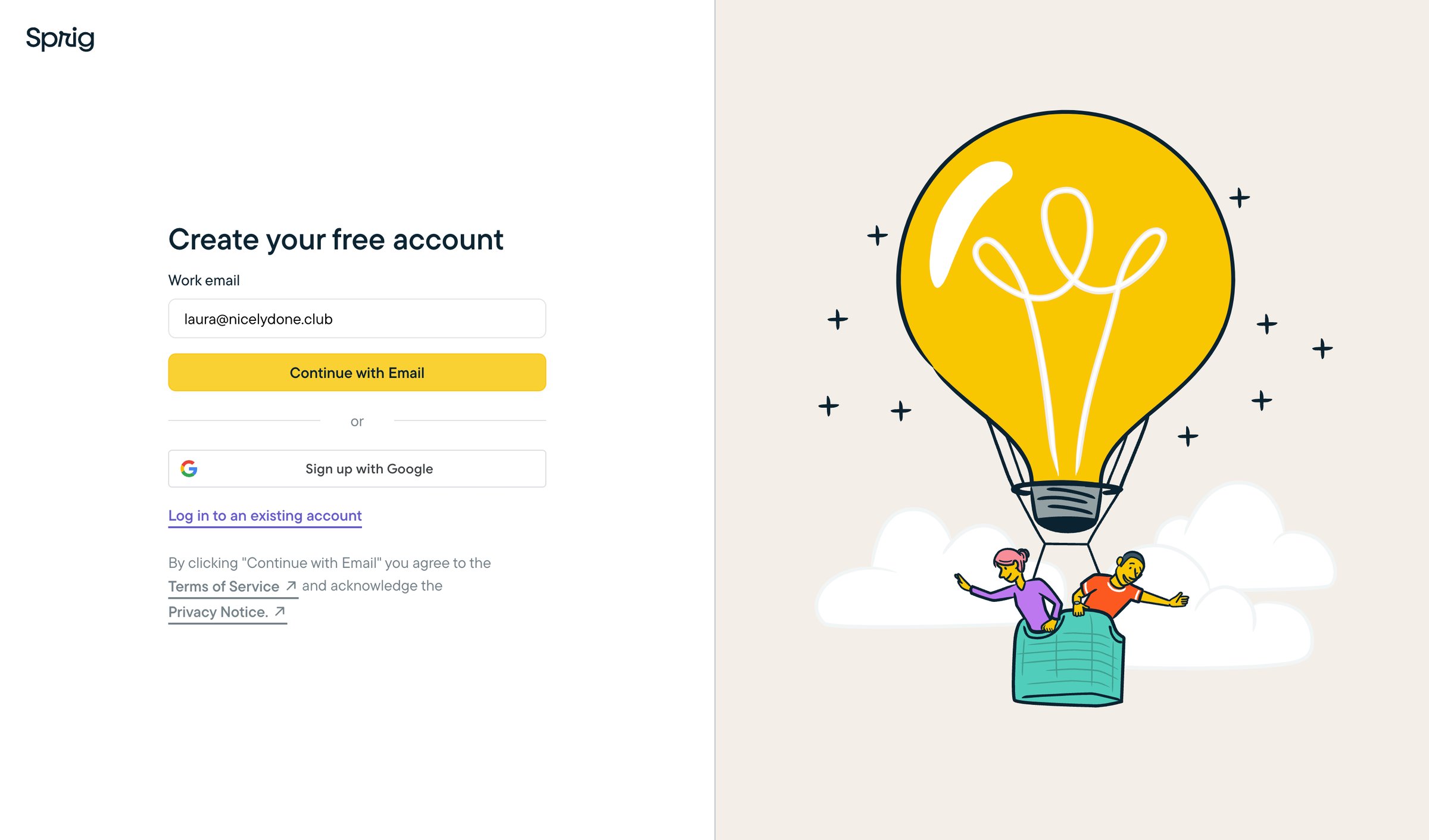Open the Privacy Notice link
1429x840 pixels.
(x=219, y=612)
